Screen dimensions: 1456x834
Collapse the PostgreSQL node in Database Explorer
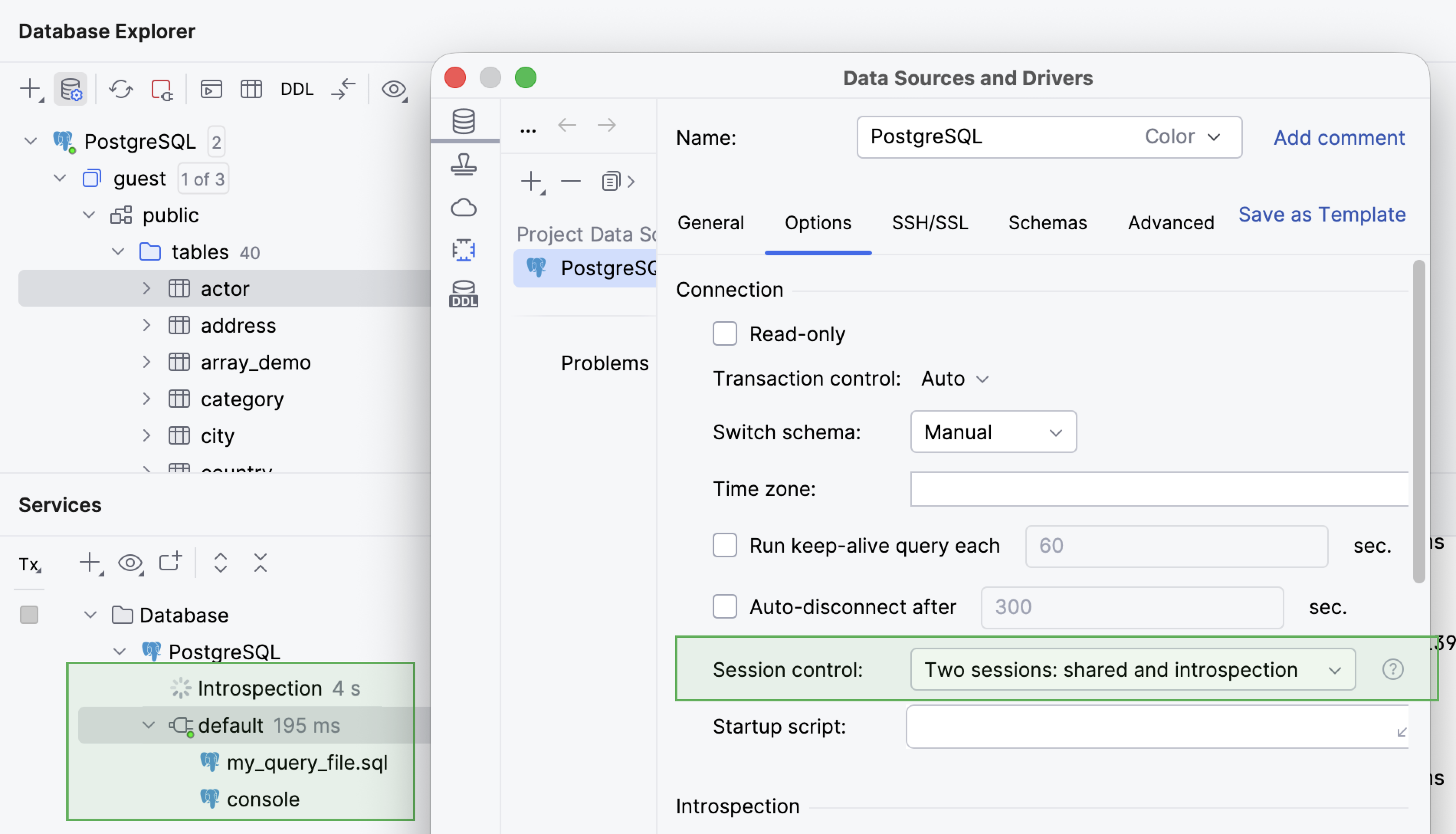coord(31,141)
